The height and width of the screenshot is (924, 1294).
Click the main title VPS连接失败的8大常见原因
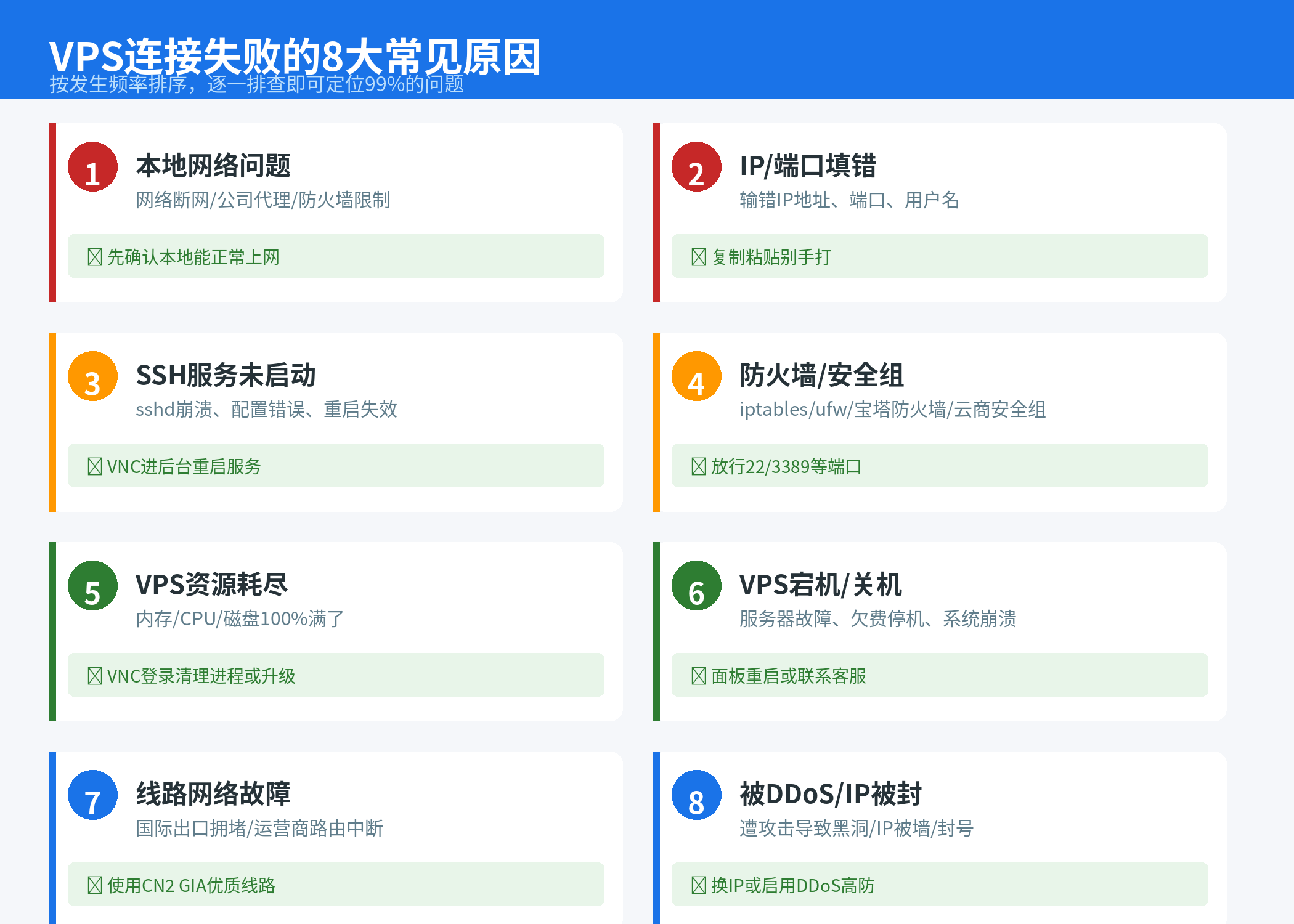pyautogui.click(x=295, y=57)
